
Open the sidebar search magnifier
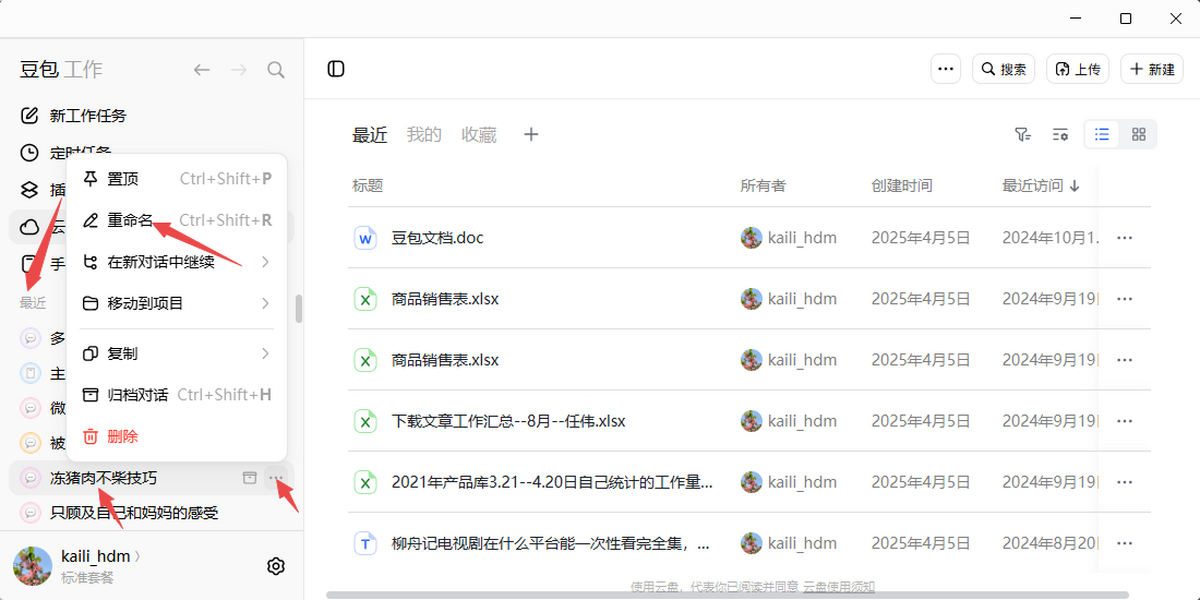[x=276, y=69]
